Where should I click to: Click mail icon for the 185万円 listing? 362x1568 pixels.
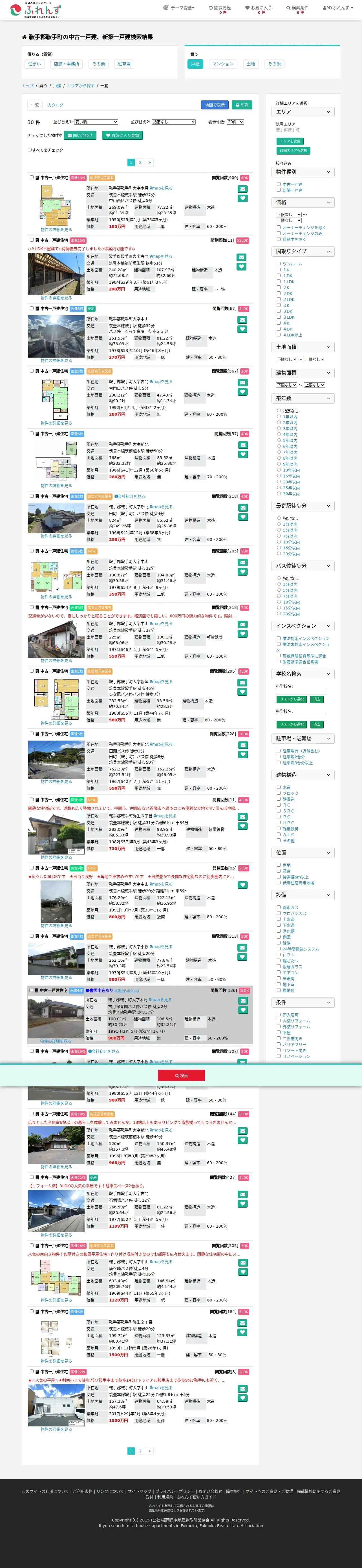242,189
